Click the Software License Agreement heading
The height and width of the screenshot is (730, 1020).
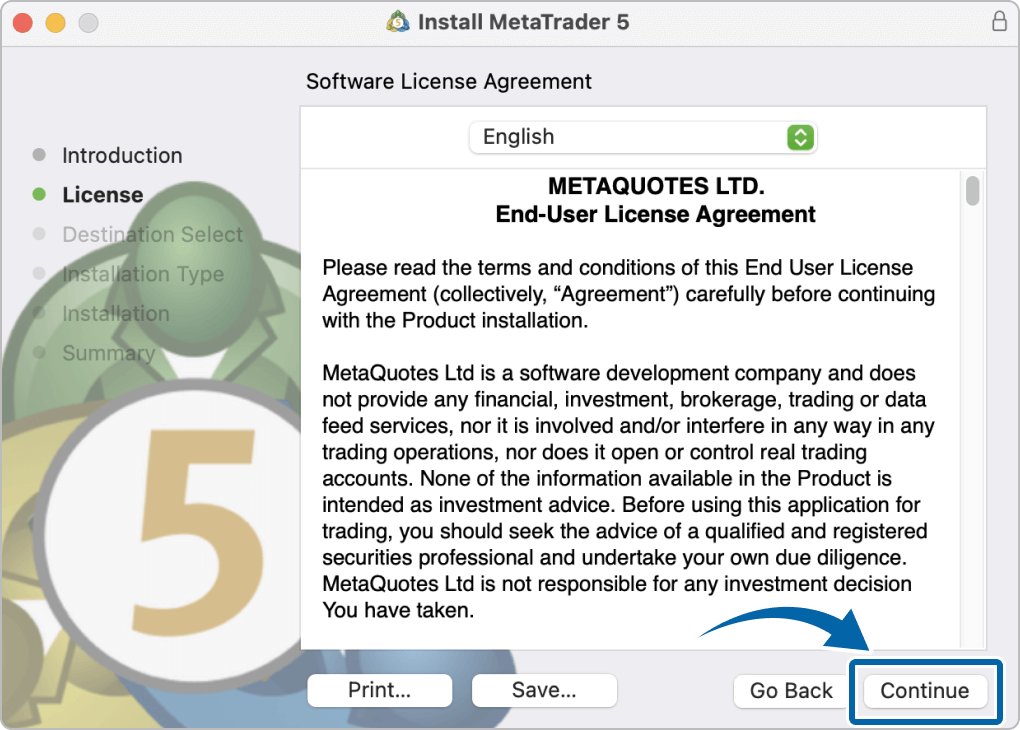449,81
